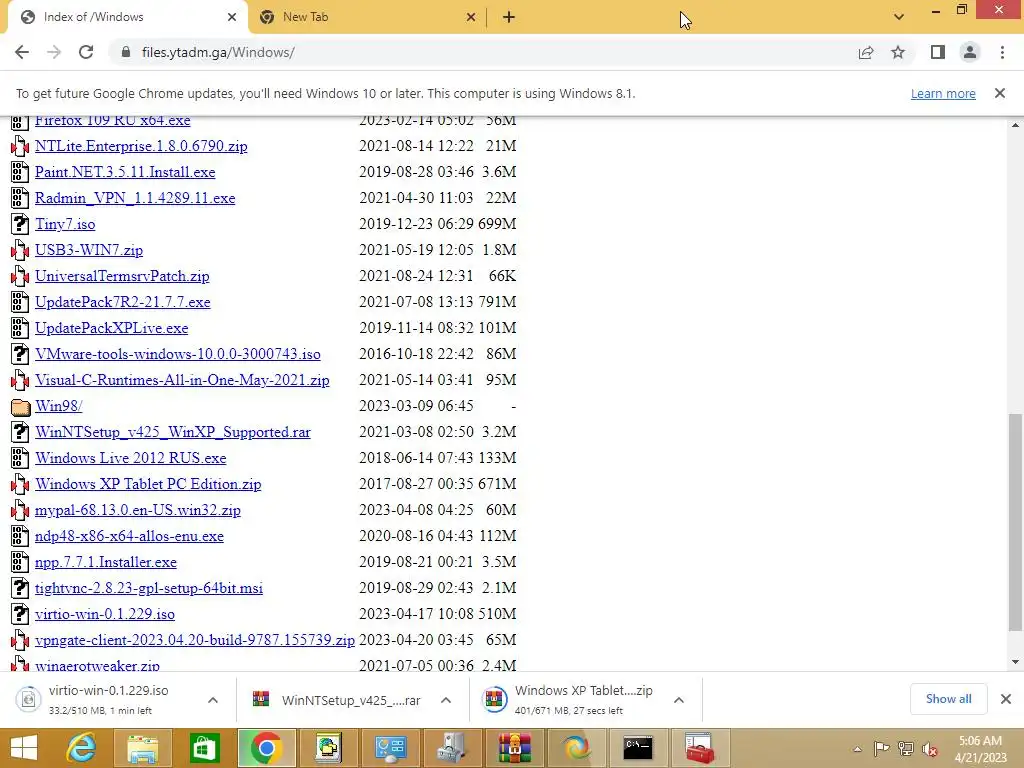The height and width of the screenshot is (768, 1024).
Task: Click scrollbar down arrow
Action: coord(1015,662)
